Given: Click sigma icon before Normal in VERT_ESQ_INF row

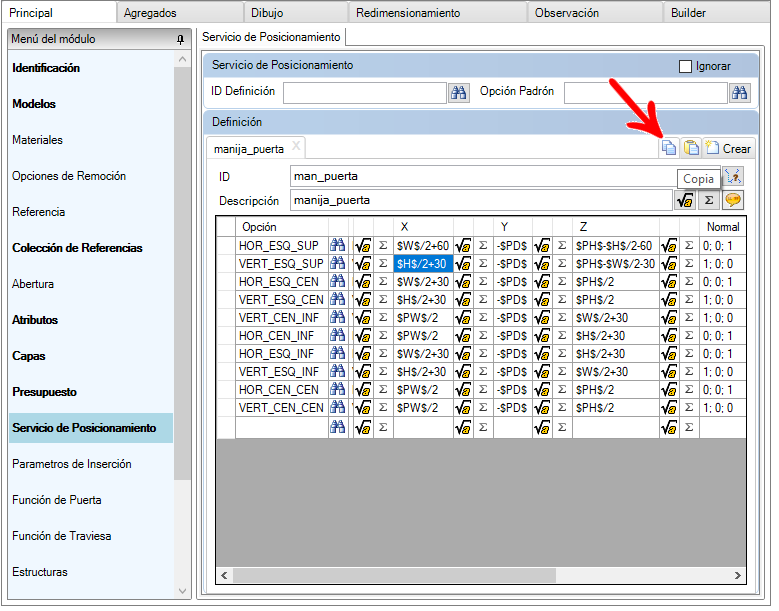Looking at the screenshot, I should [689, 372].
